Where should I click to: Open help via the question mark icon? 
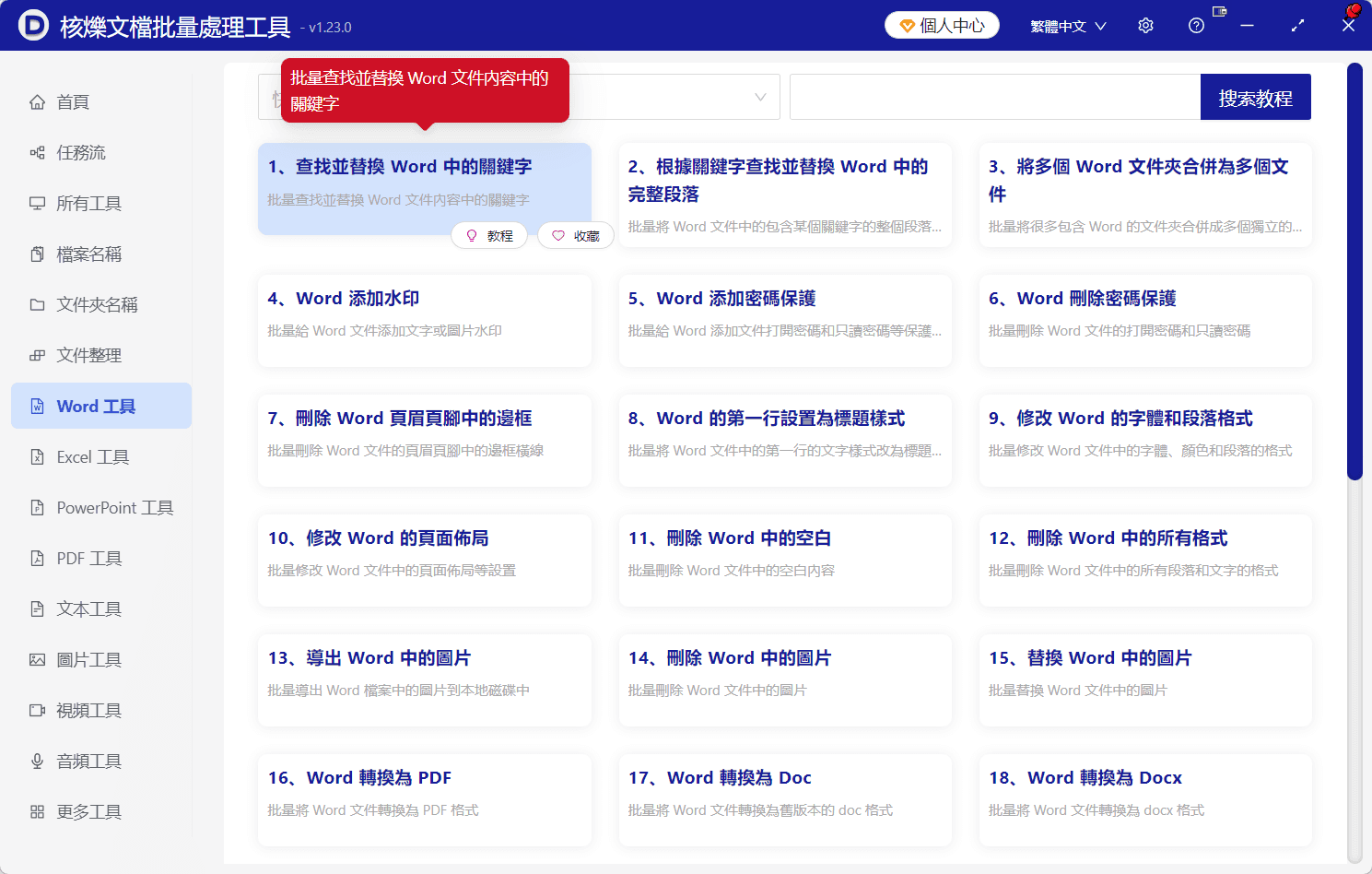coord(1196,26)
